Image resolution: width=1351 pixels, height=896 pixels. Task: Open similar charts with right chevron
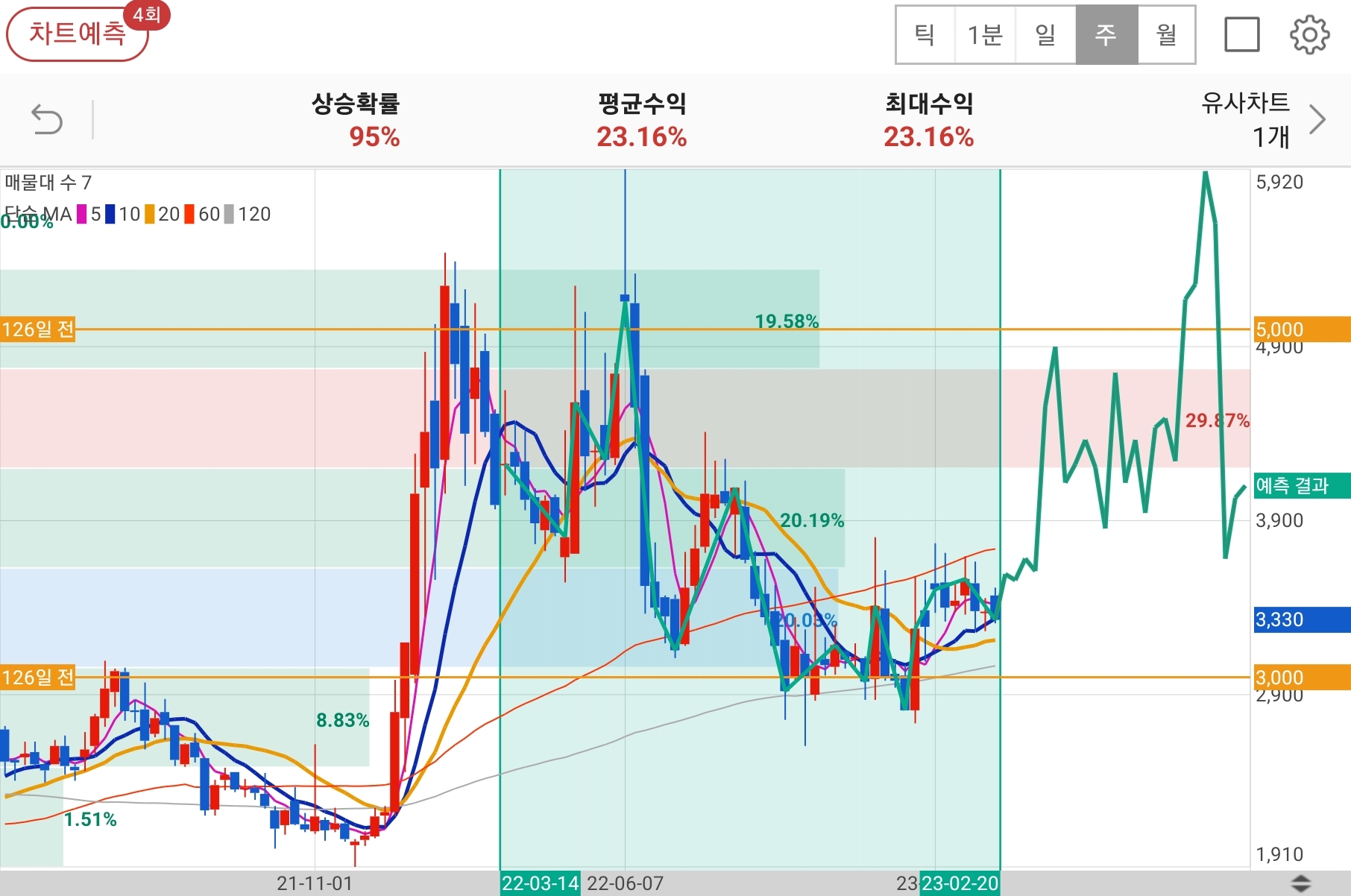tap(1317, 119)
